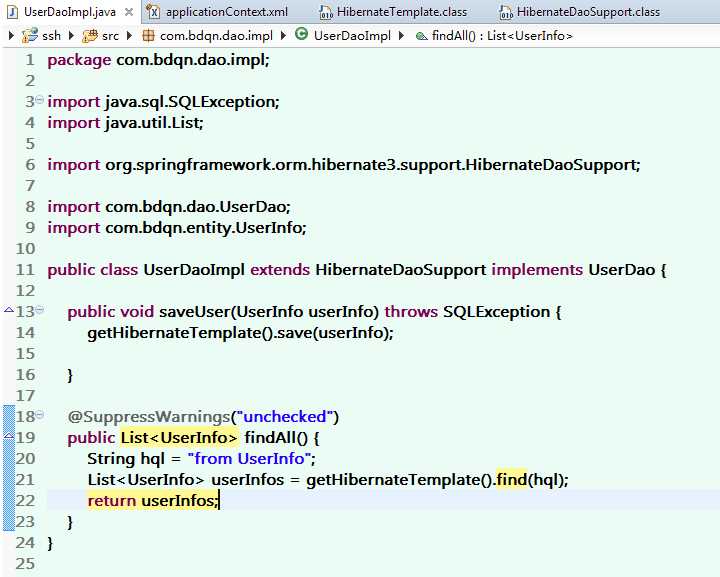Click the override marker on line 19
The height and width of the screenshot is (577, 720).
[x=9, y=435]
